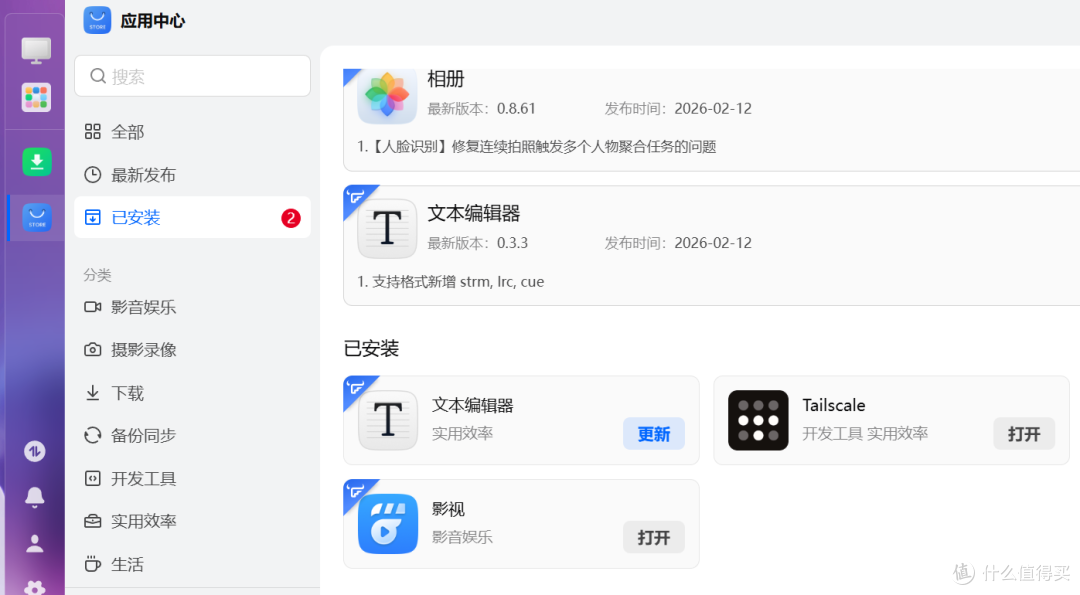The image size is (1080, 595).
Task: Click 相册 changelog about 人脸识别
Action: (x=537, y=147)
